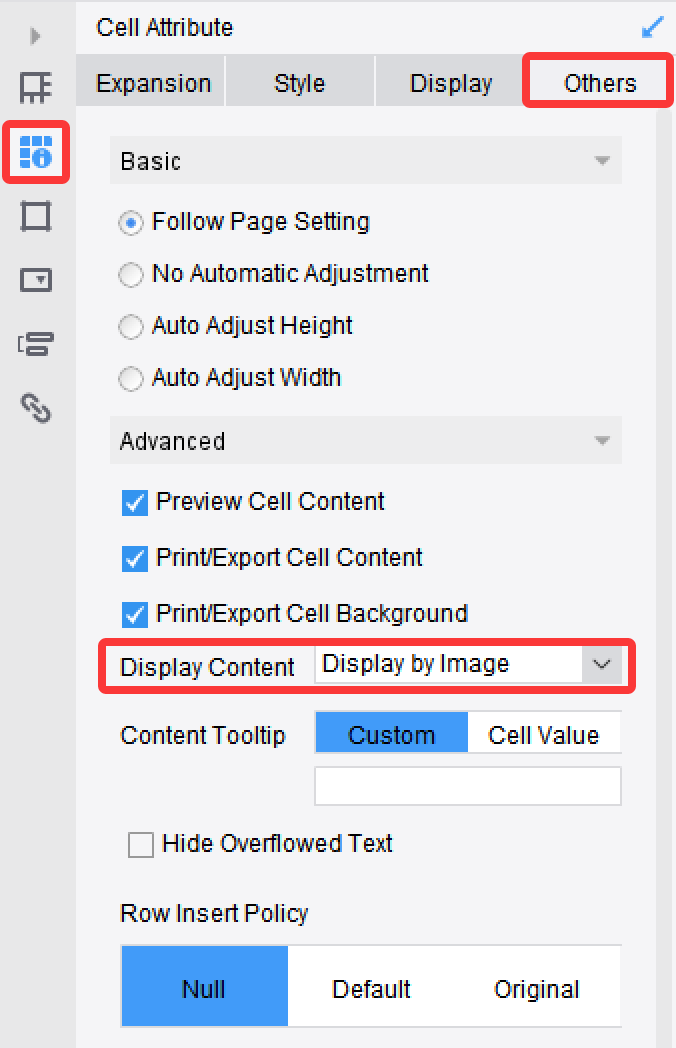
Task: Select the Auto Adjust Height option
Action: tap(130, 326)
